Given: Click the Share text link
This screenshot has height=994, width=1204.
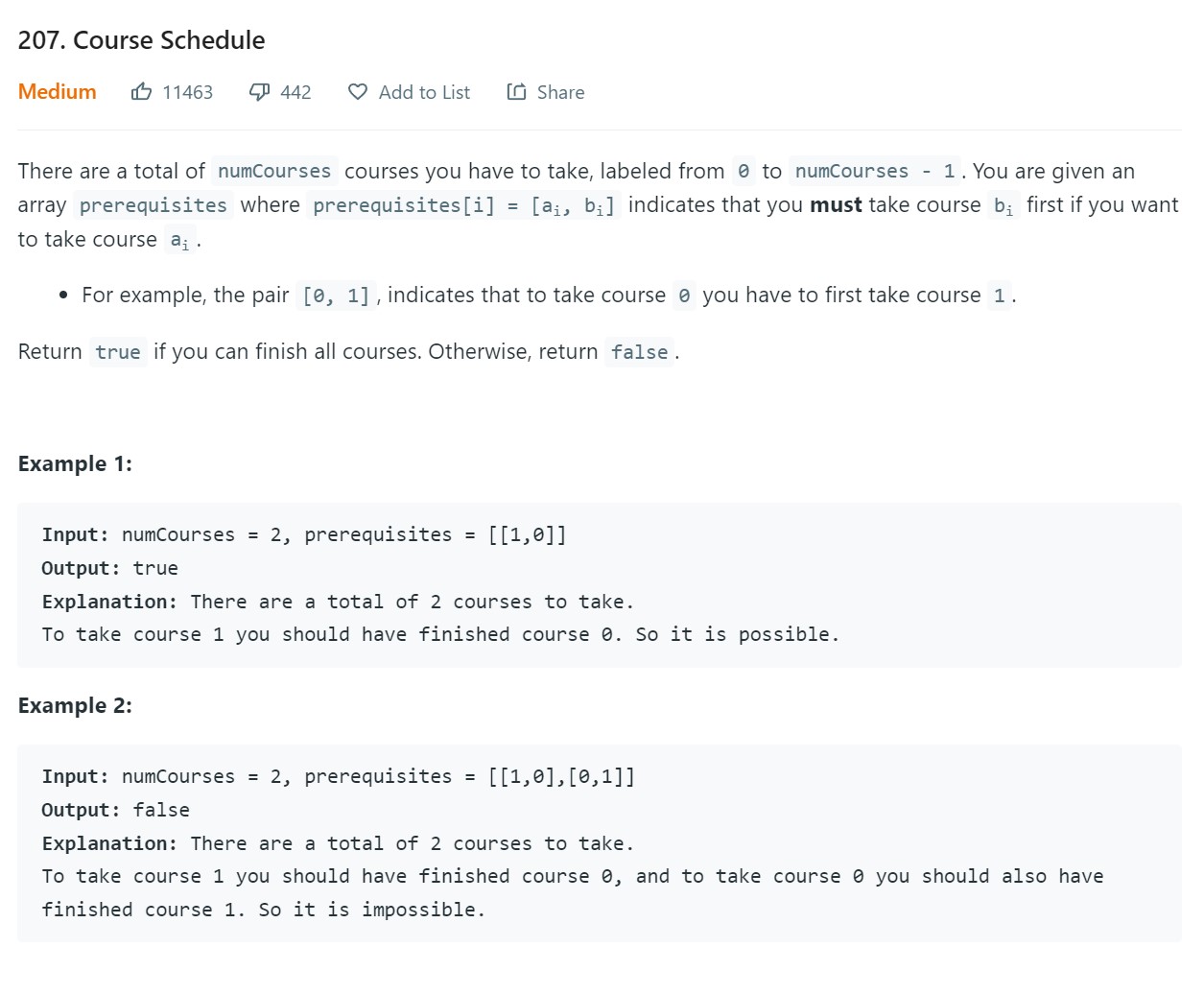Looking at the screenshot, I should click(x=560, y=92).
